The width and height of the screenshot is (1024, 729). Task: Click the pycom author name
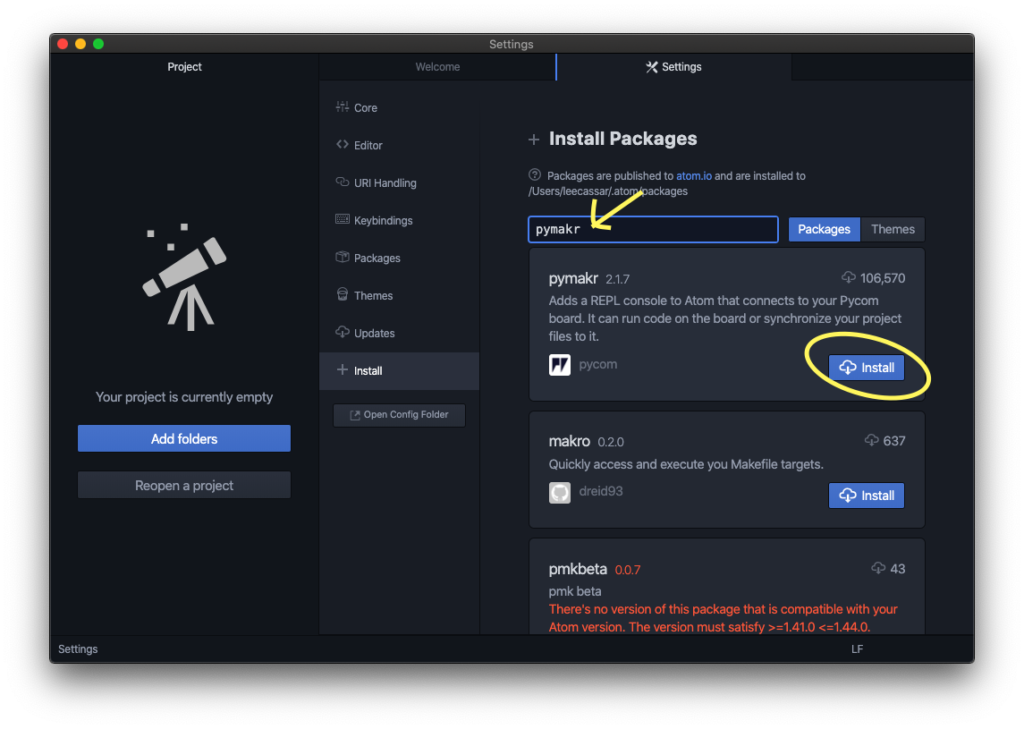598,364
